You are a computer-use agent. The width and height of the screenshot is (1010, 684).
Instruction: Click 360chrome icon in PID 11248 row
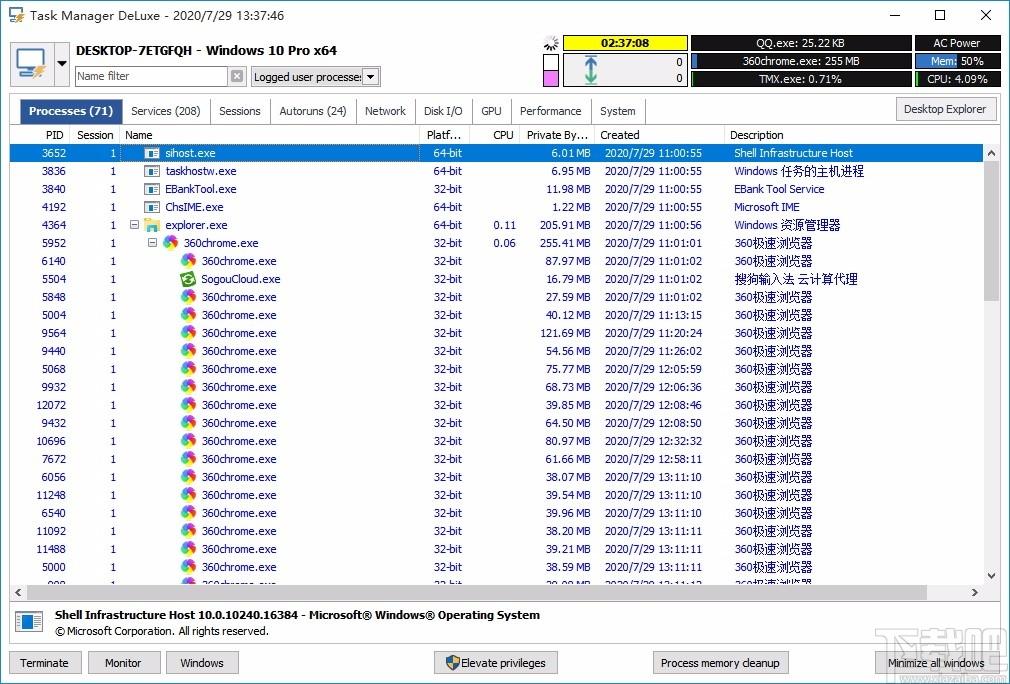pyautogui.click(x=188, y=495)
